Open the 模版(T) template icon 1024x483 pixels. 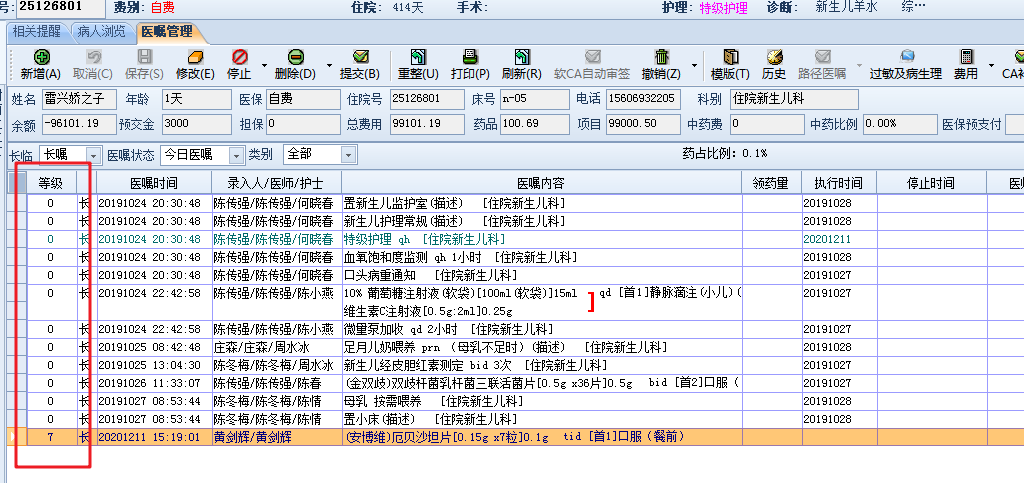coord(730,57)
